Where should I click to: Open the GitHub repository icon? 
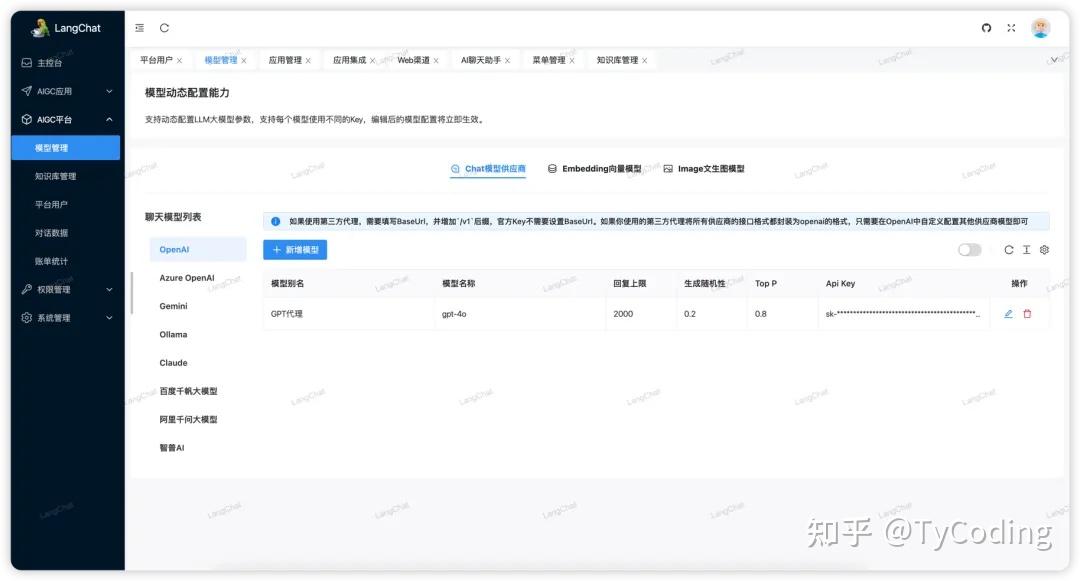coord(986,28)
